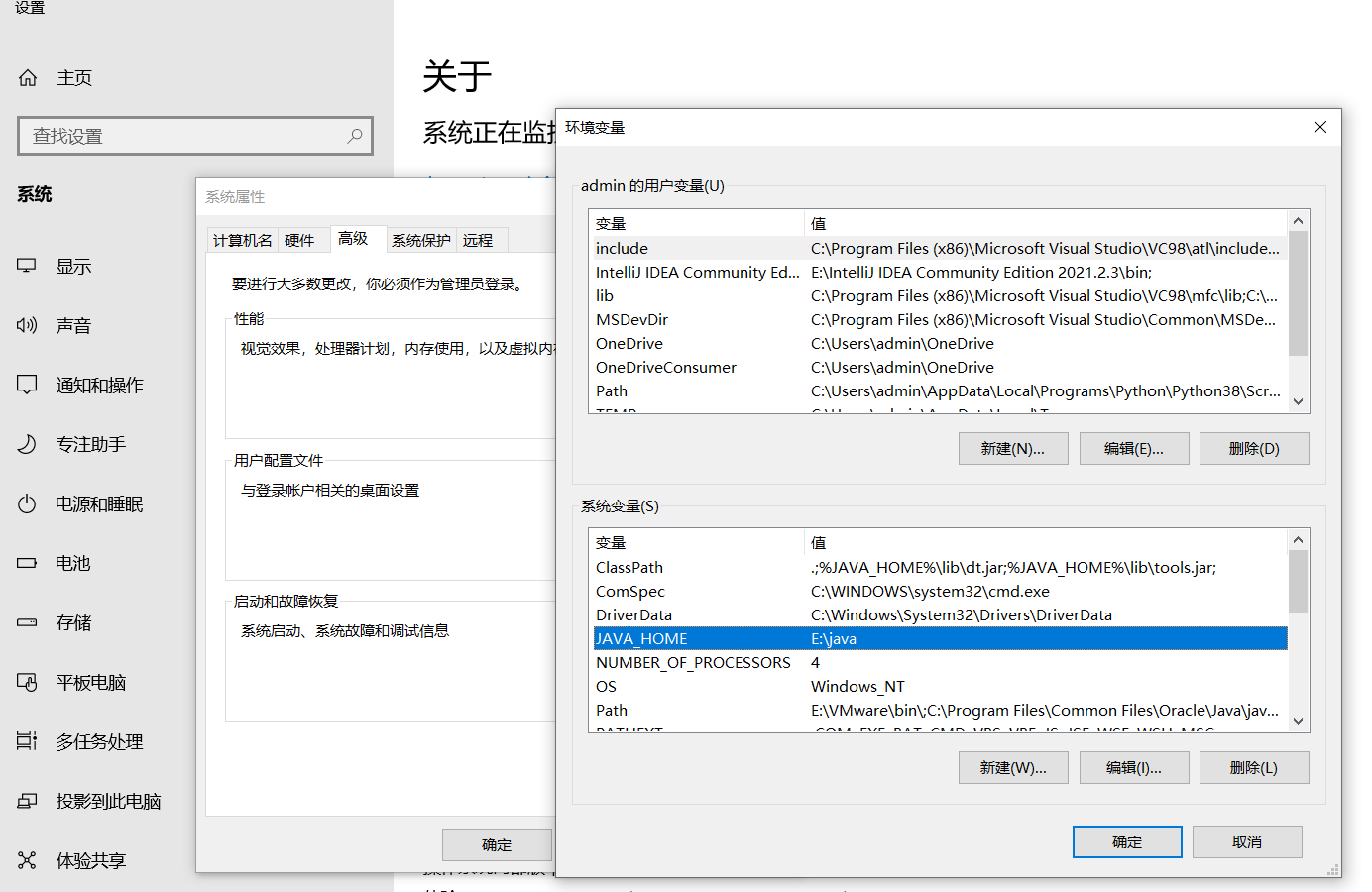Select the JAVA_HOME system variable
This screenshot has height=892, width=1372.
tap(939, 638)
